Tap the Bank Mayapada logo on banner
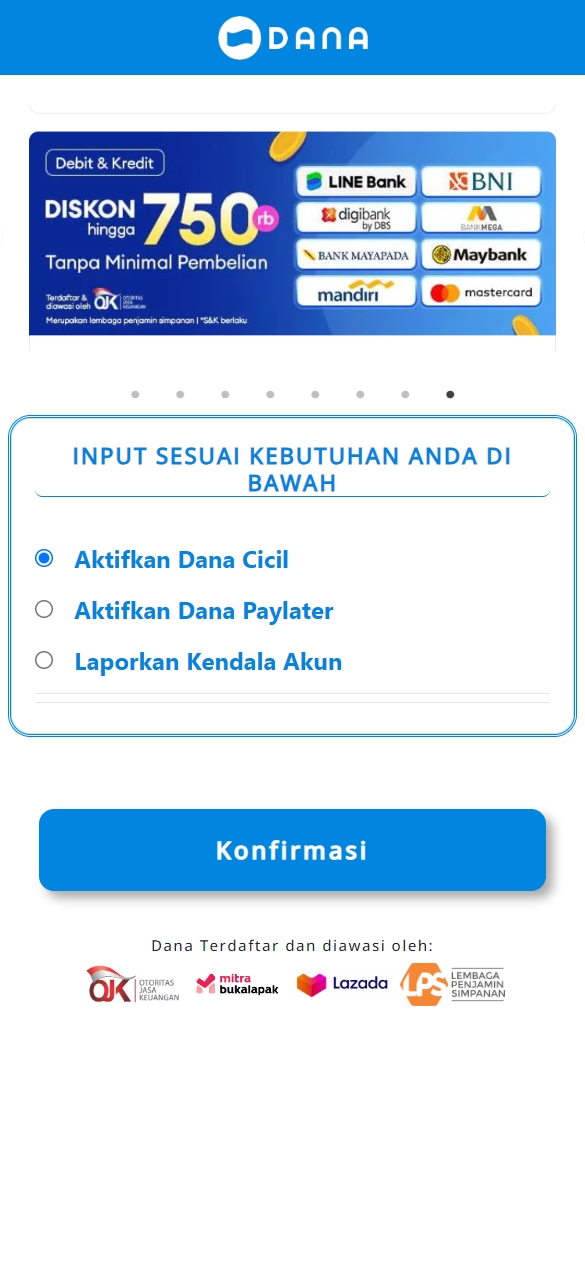The height and width of the screenshot is (1266, 585). (x=355, y=255)
